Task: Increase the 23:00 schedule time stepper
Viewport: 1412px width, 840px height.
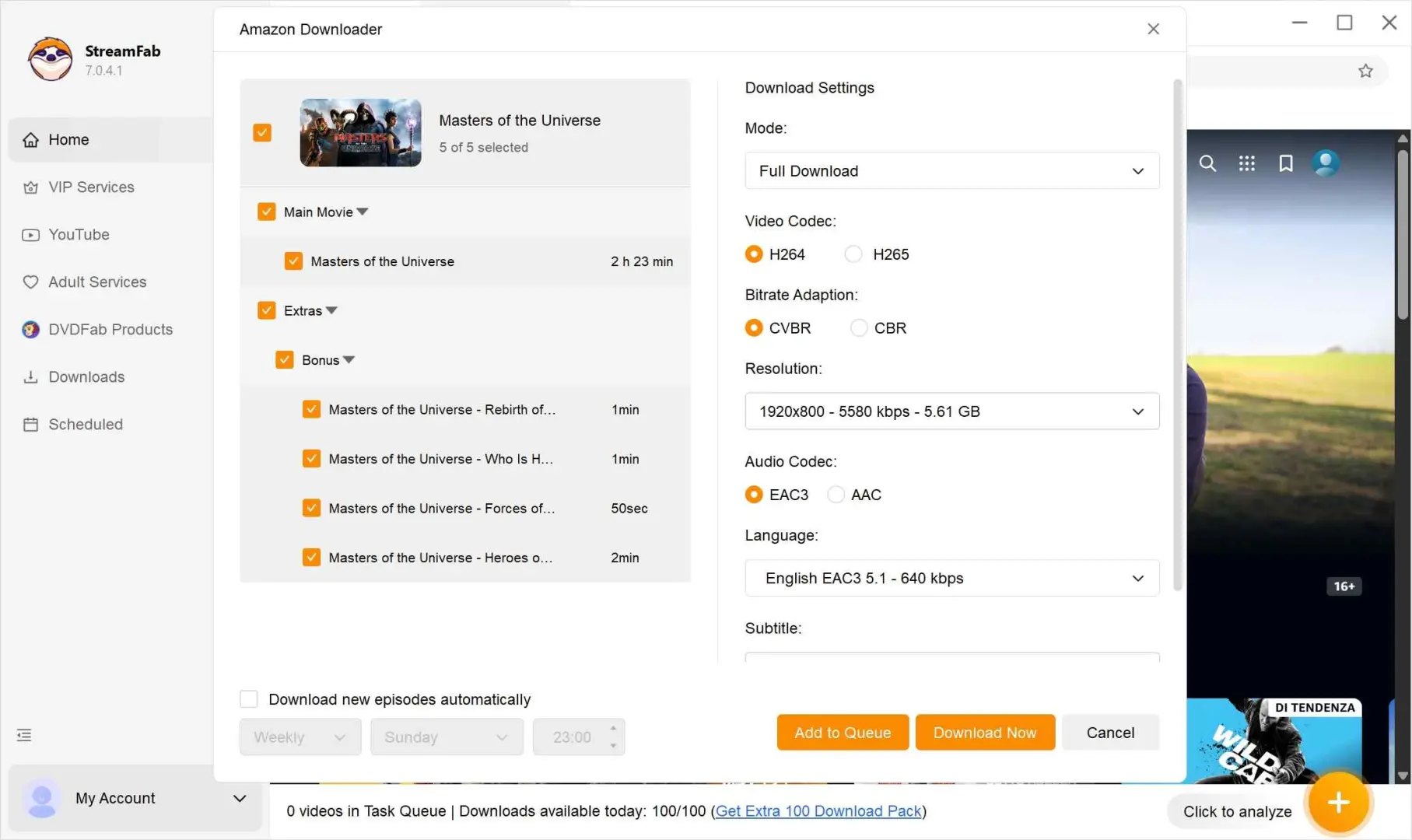Action: pos(613,728)
